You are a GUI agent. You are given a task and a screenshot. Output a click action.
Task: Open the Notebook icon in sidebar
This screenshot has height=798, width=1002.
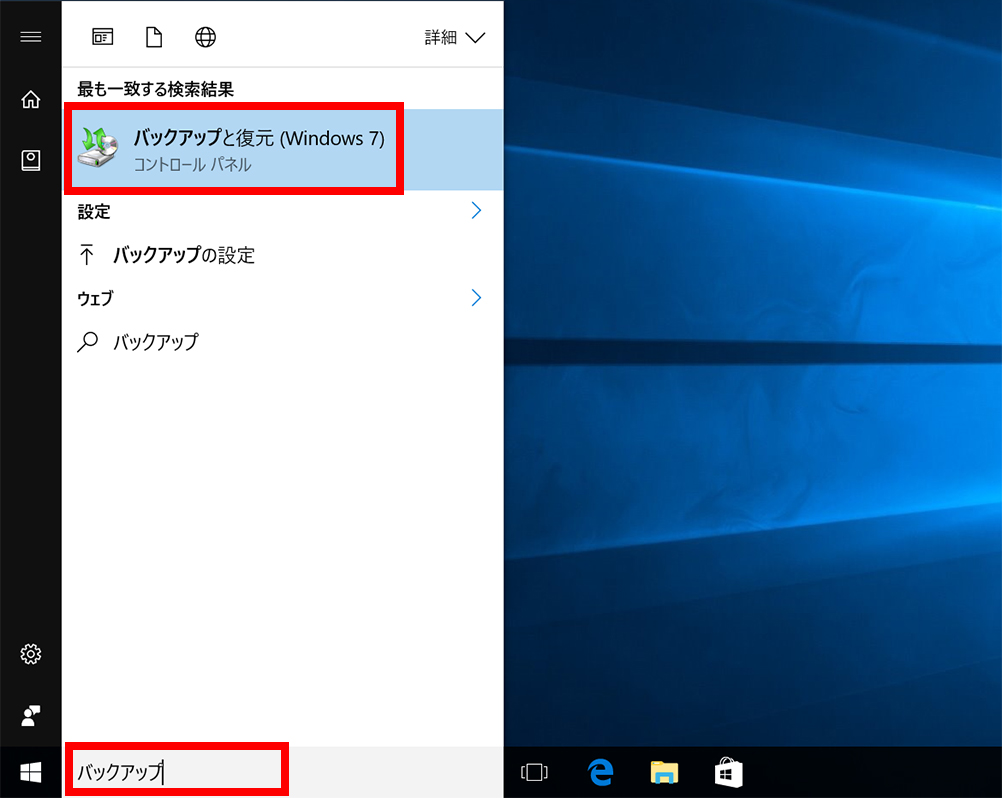point(31,160)
